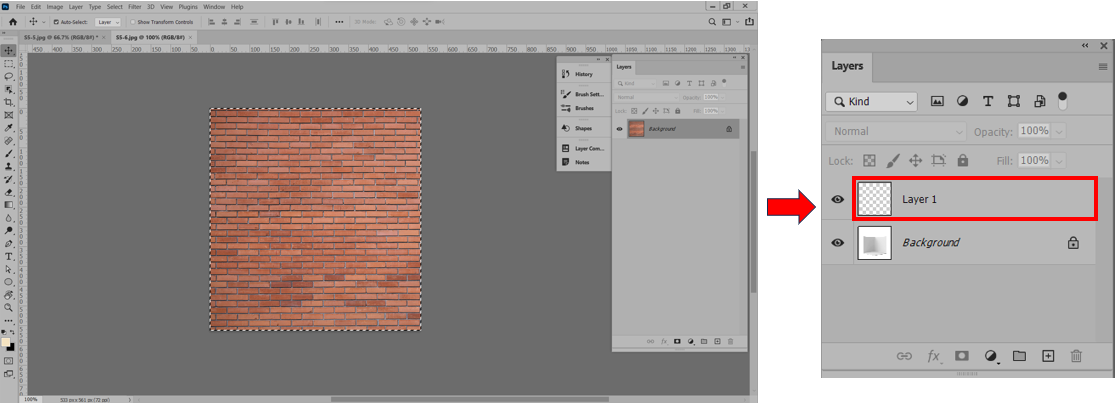Enable the Show Transform Controls checkbox
The width and height of the screenshot is (1115, 404).
132,22
